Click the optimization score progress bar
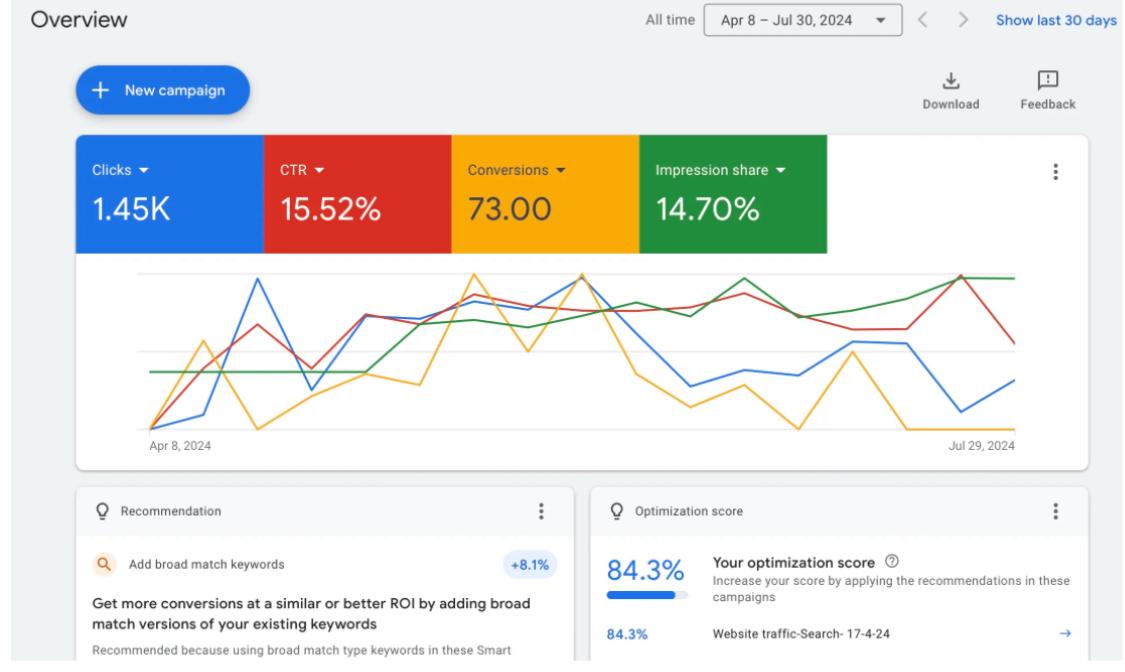The image size is (1125, 672). click(646, 595)
